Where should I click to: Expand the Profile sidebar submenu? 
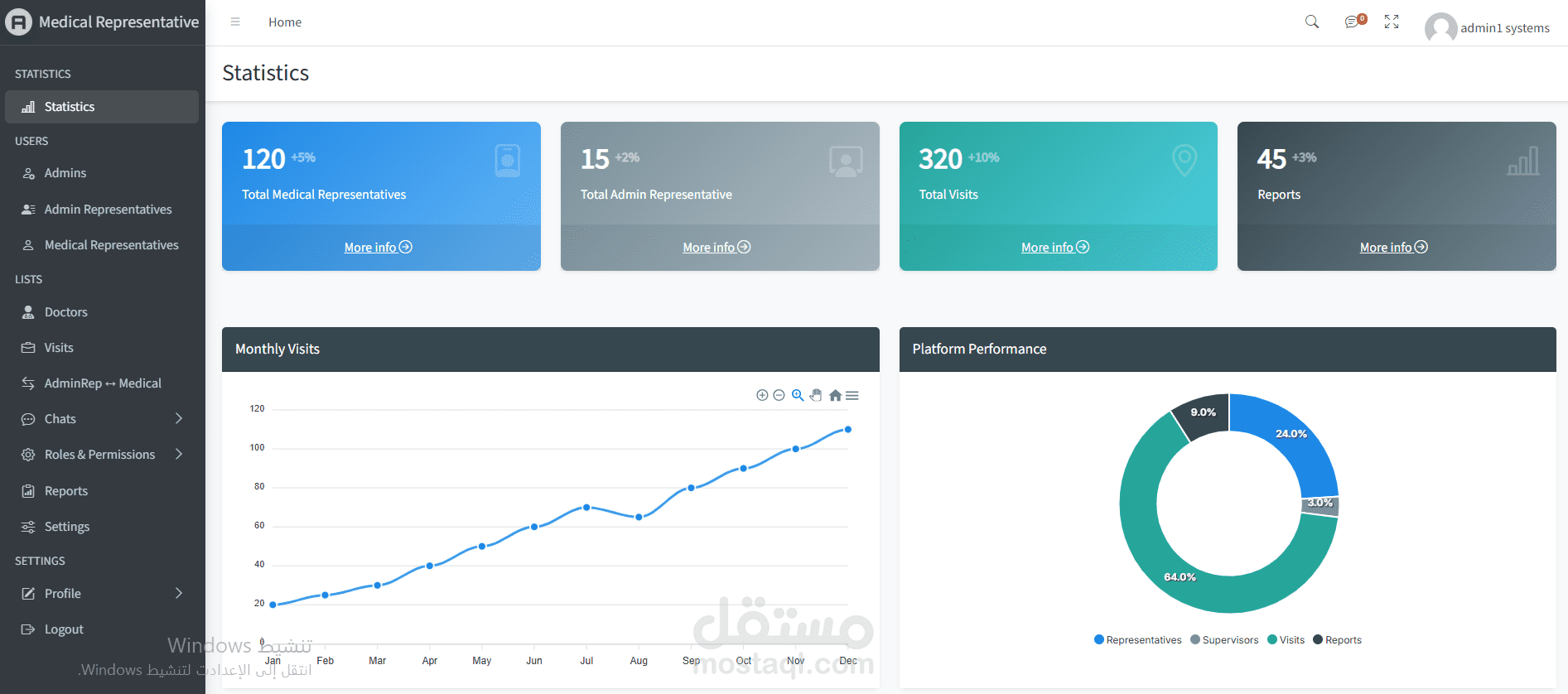(102, 594)
